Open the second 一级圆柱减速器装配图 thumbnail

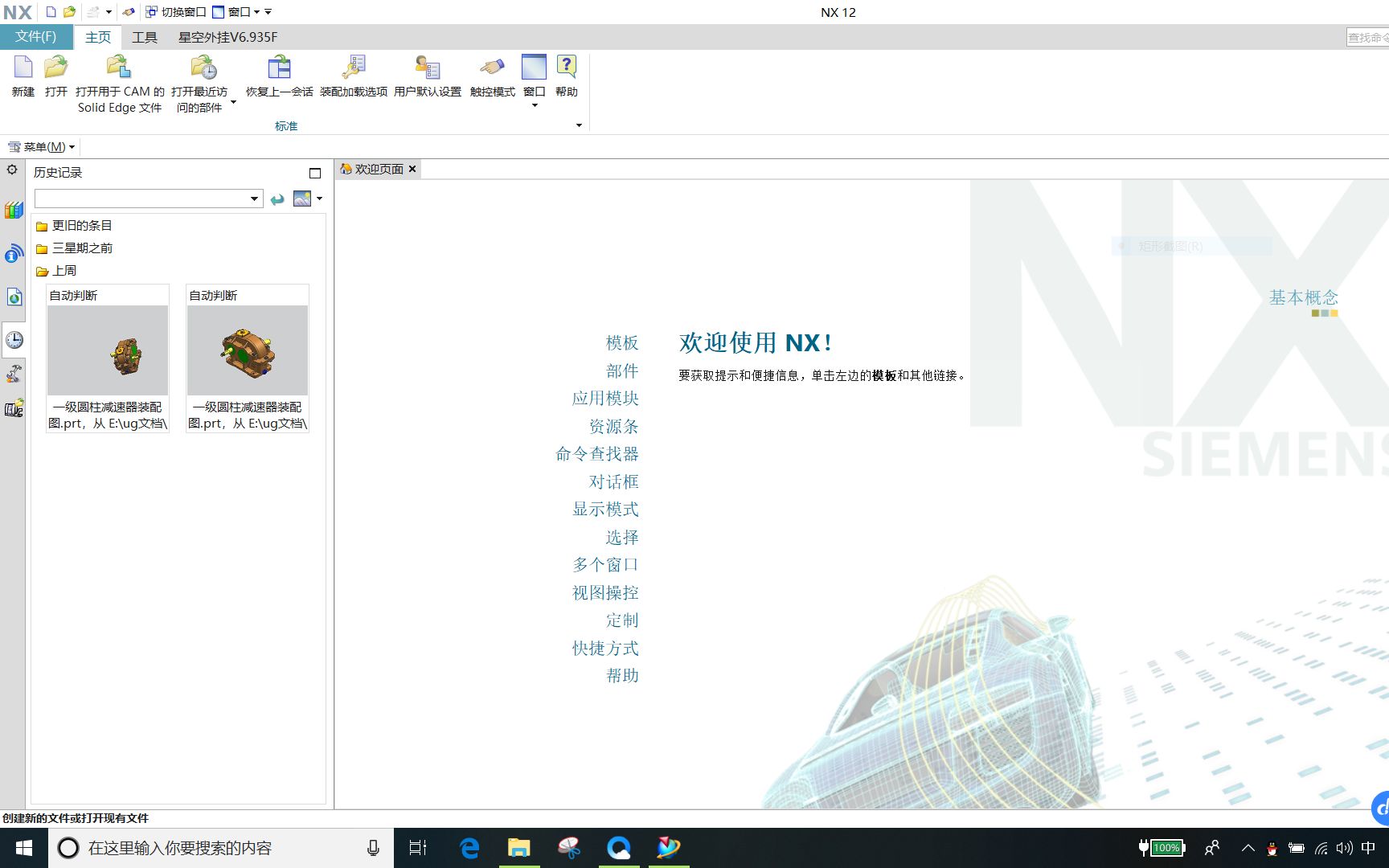point(248,350)
